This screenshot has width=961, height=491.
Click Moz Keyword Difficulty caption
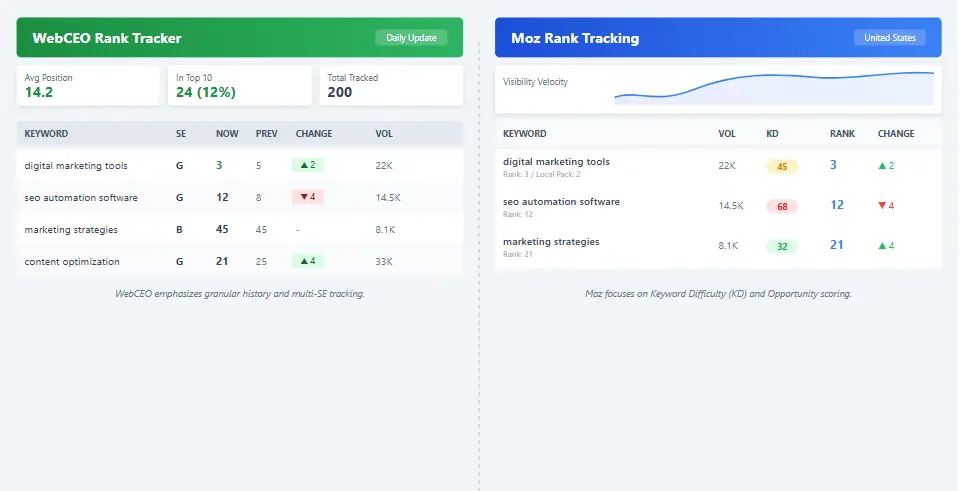point(718,294)
